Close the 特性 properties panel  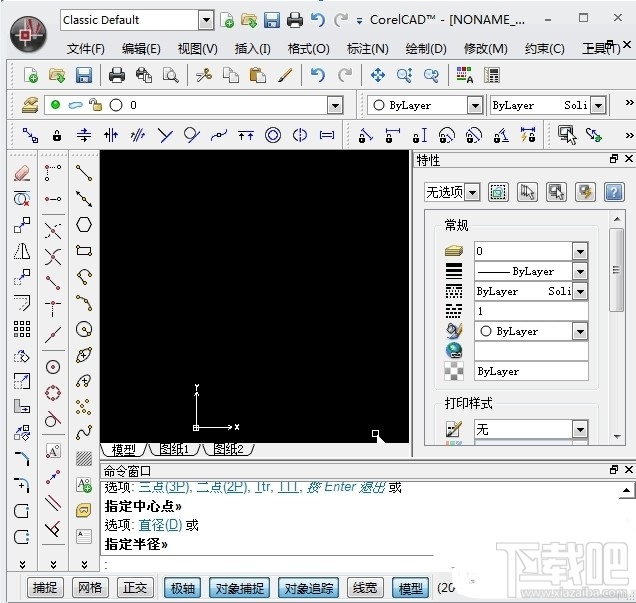point(628,159)
